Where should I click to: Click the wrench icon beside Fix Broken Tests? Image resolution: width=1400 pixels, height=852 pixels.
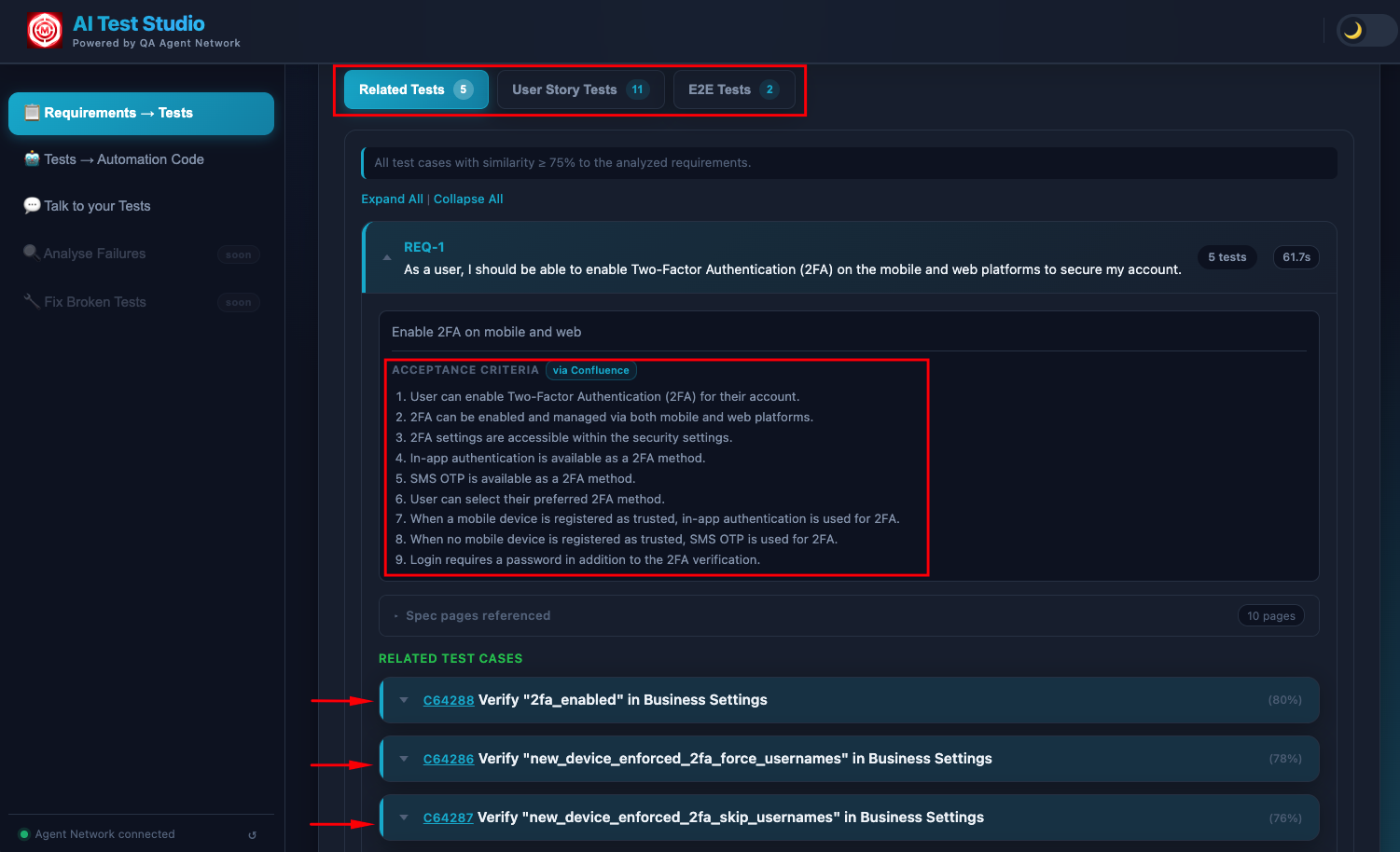pos(32,301)
